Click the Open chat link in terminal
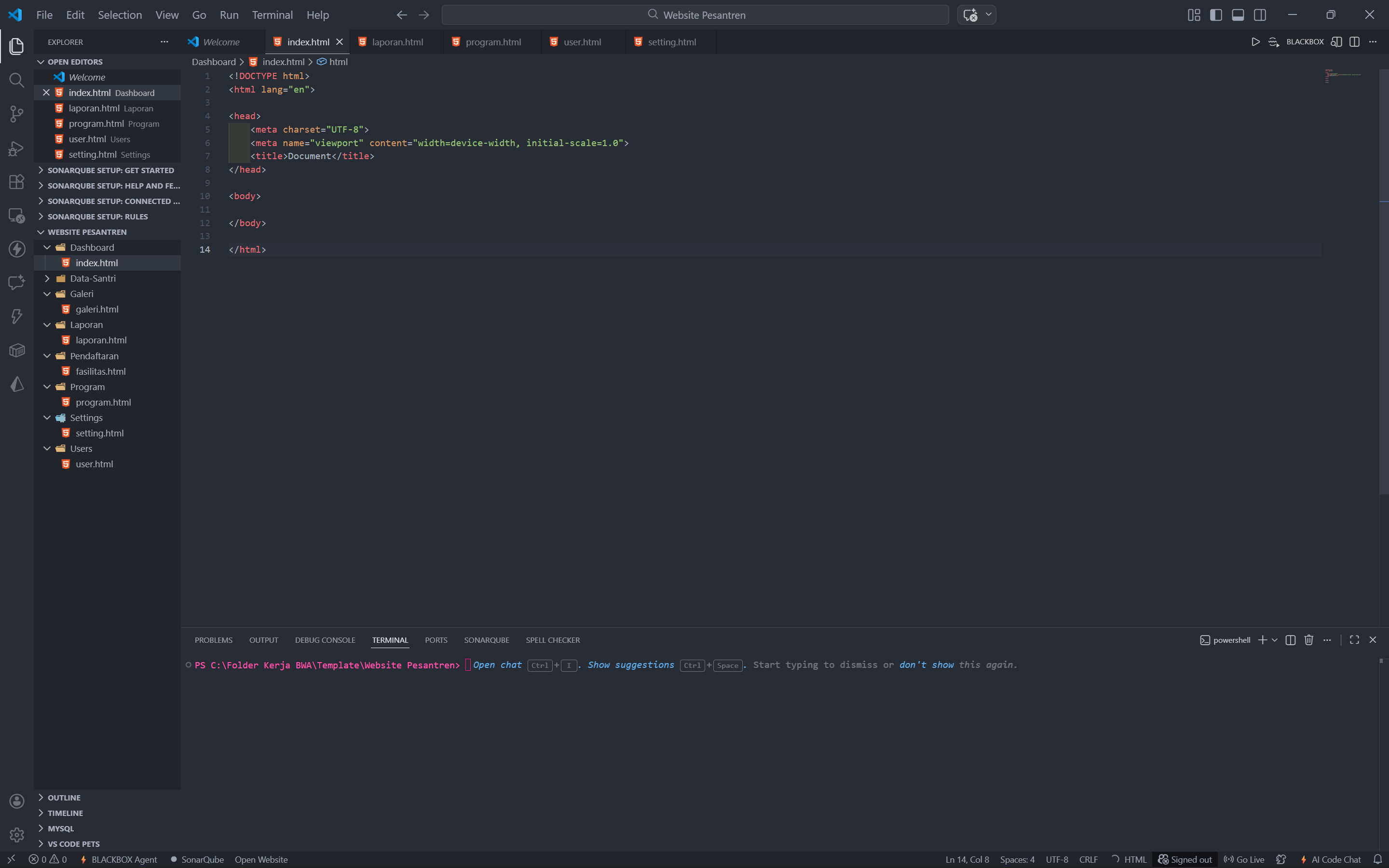The width and height of the screenshot is (1389, 868). point(497,665)
